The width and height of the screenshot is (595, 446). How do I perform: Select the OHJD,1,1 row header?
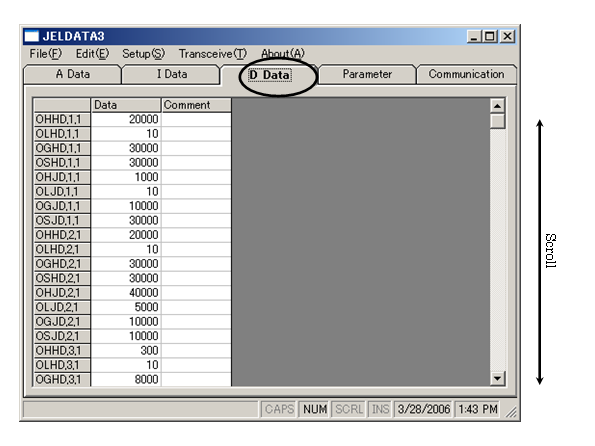click(62, 177)
